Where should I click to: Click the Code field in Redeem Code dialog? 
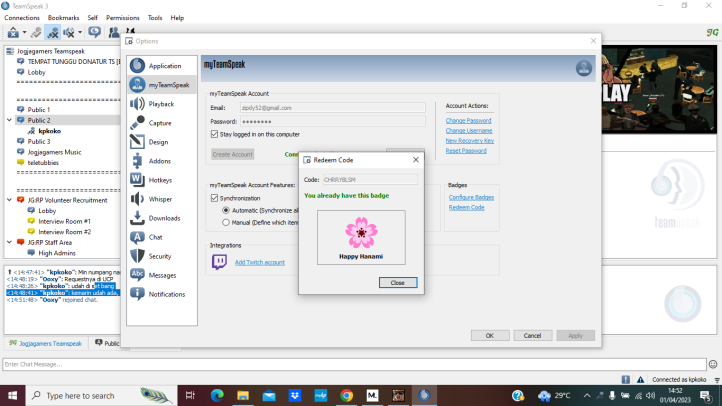[370, 180]
